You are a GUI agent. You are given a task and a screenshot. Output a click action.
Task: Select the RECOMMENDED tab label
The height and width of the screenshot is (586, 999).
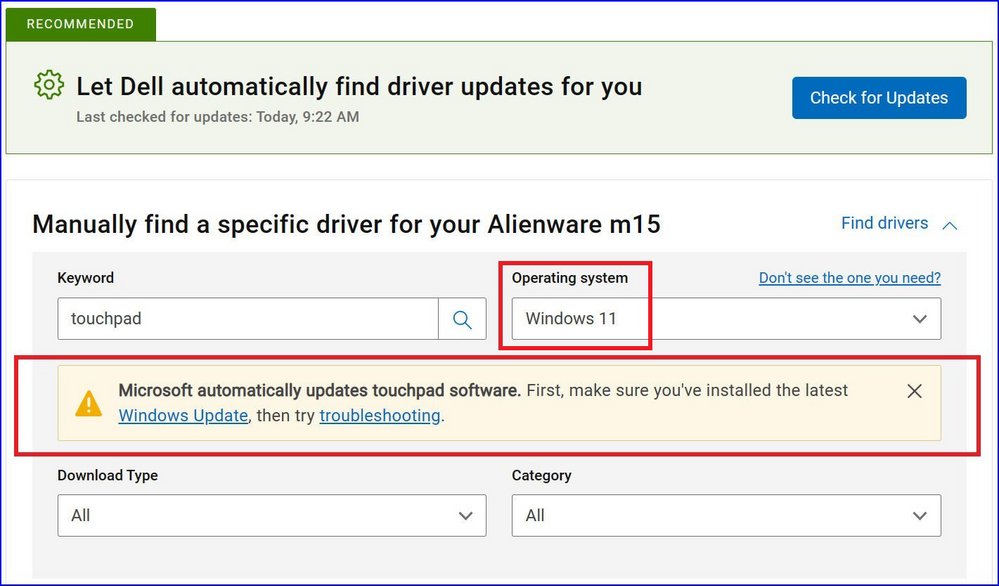click(x=80, y=24)
